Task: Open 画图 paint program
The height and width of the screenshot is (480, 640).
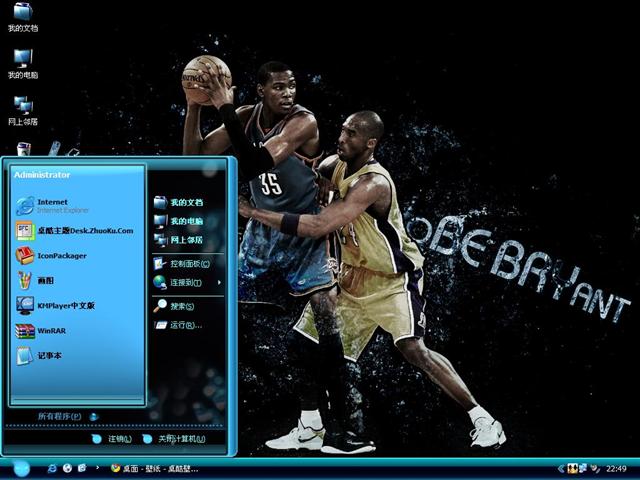Action: click(x=35, y=281)
